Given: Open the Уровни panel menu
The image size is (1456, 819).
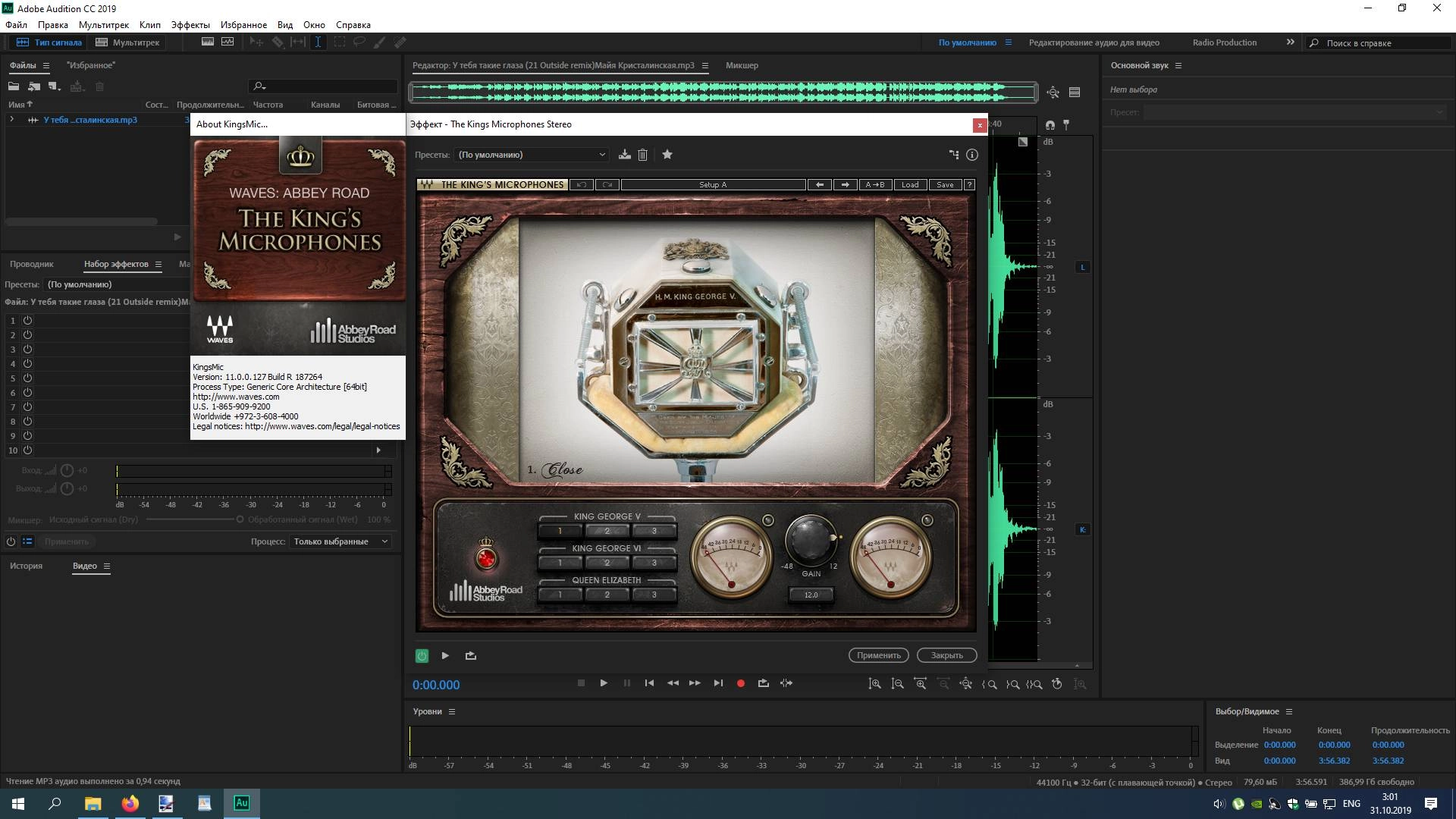Looking at the screenshot, I should coord(452,711).
